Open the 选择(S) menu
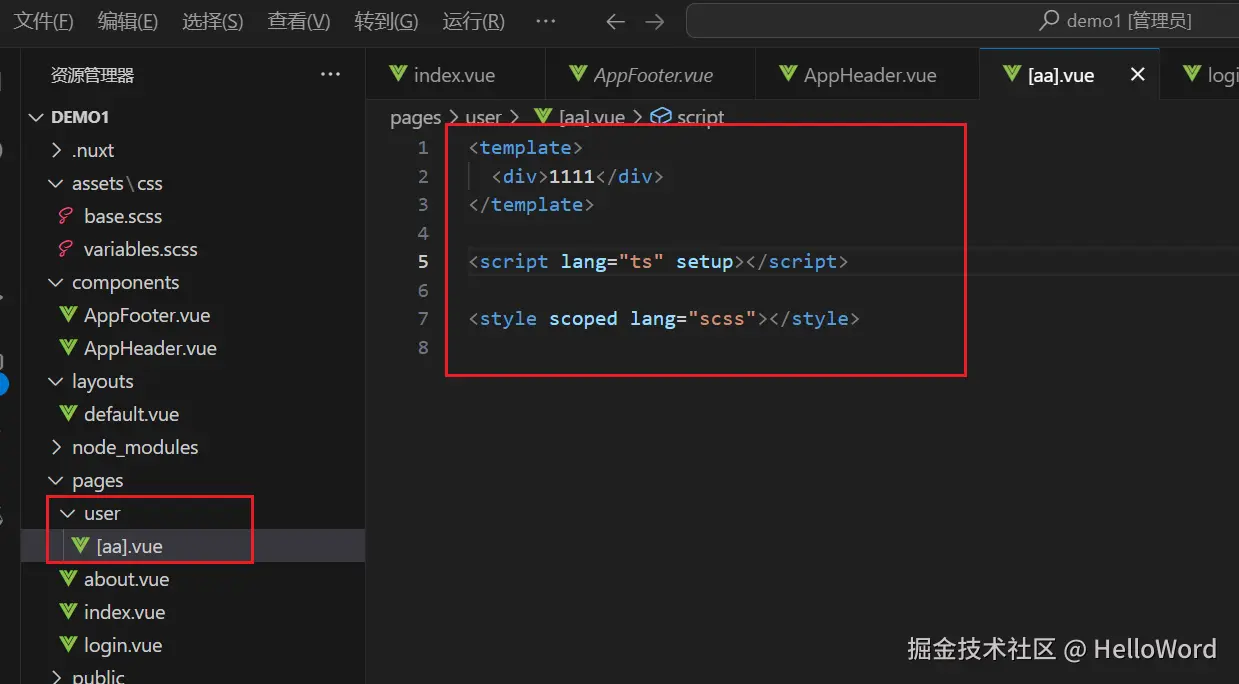Viewport: 1239px width, 684px height. pyautogui.click(x=213, y=21)
